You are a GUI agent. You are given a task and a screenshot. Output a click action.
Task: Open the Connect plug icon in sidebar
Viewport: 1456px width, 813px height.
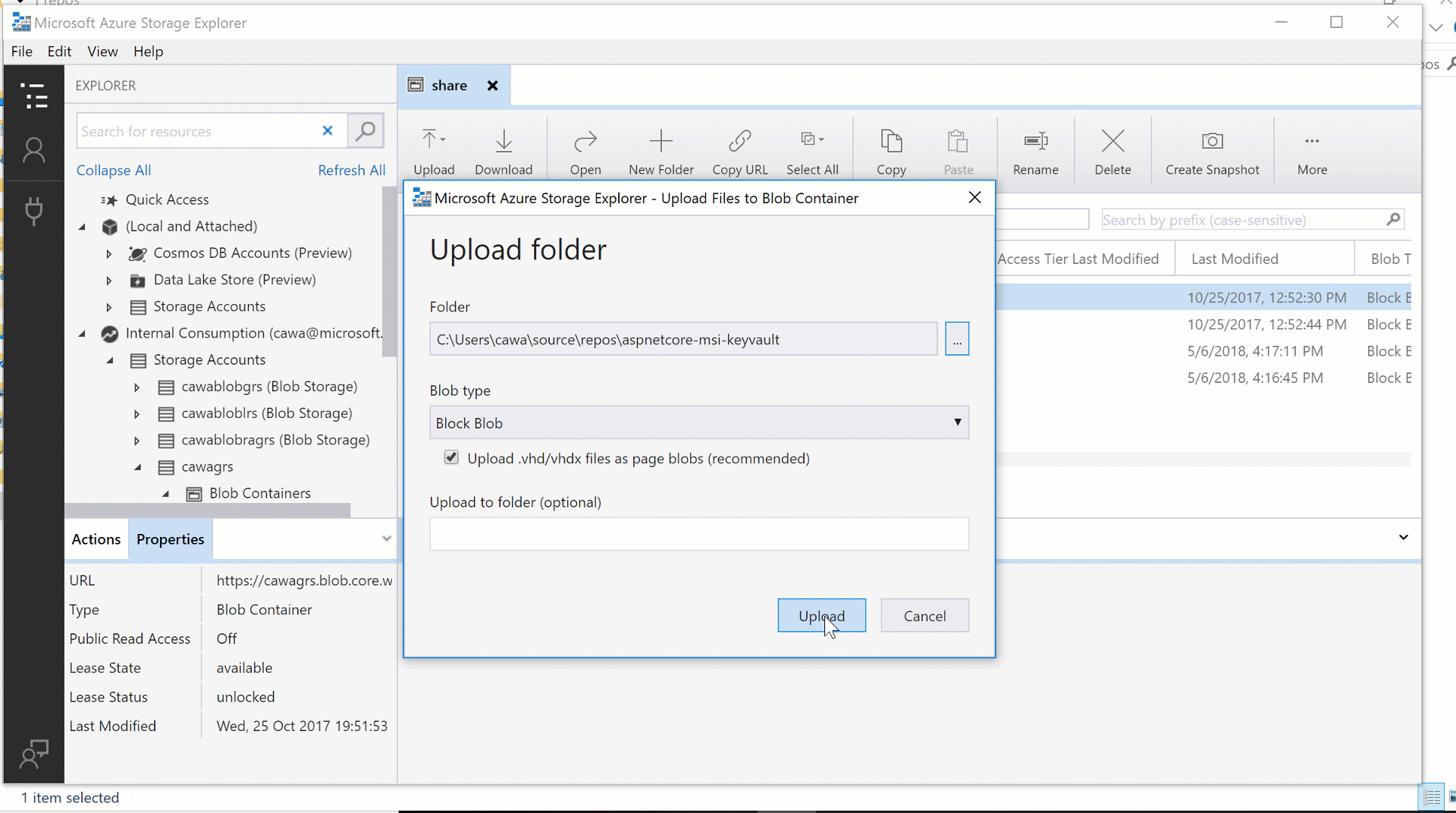coord(34,211)
